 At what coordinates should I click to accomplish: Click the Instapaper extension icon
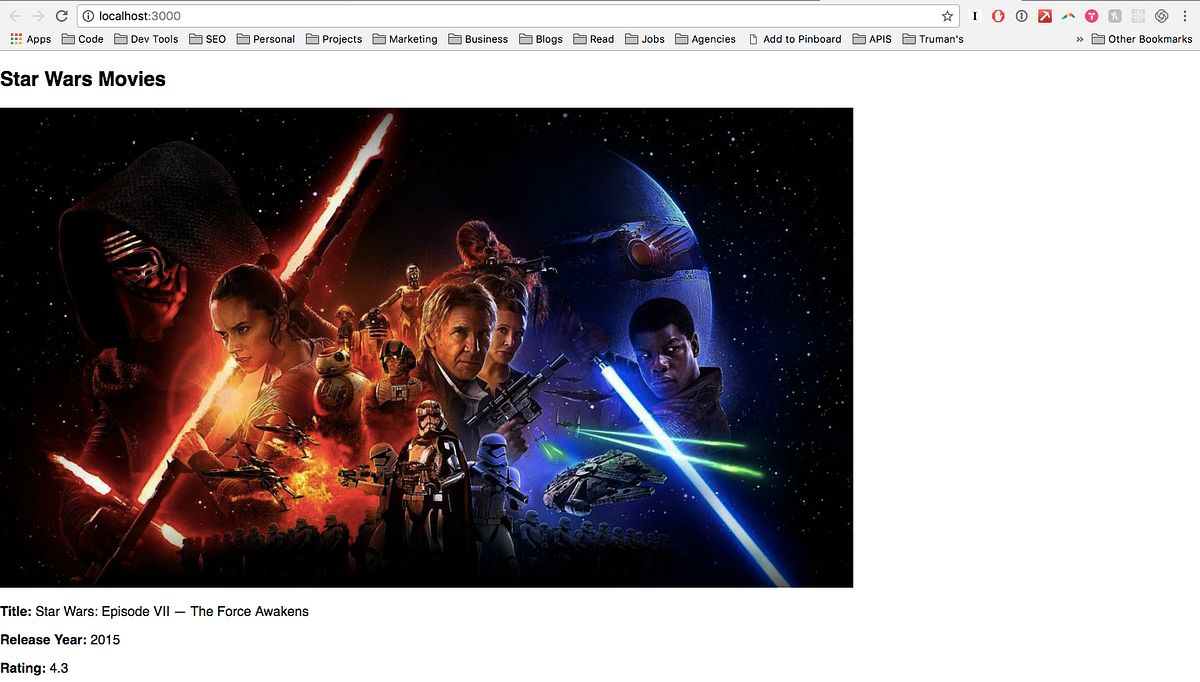point(975,16)
